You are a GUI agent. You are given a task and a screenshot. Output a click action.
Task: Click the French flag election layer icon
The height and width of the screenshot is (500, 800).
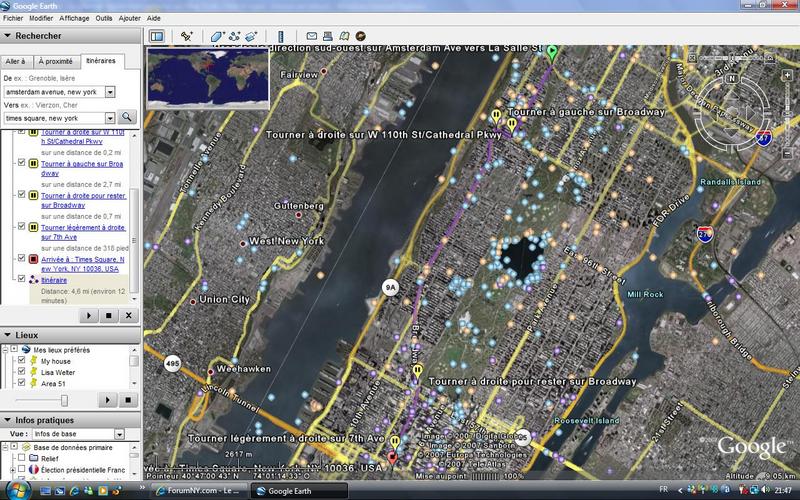point(34,469)
